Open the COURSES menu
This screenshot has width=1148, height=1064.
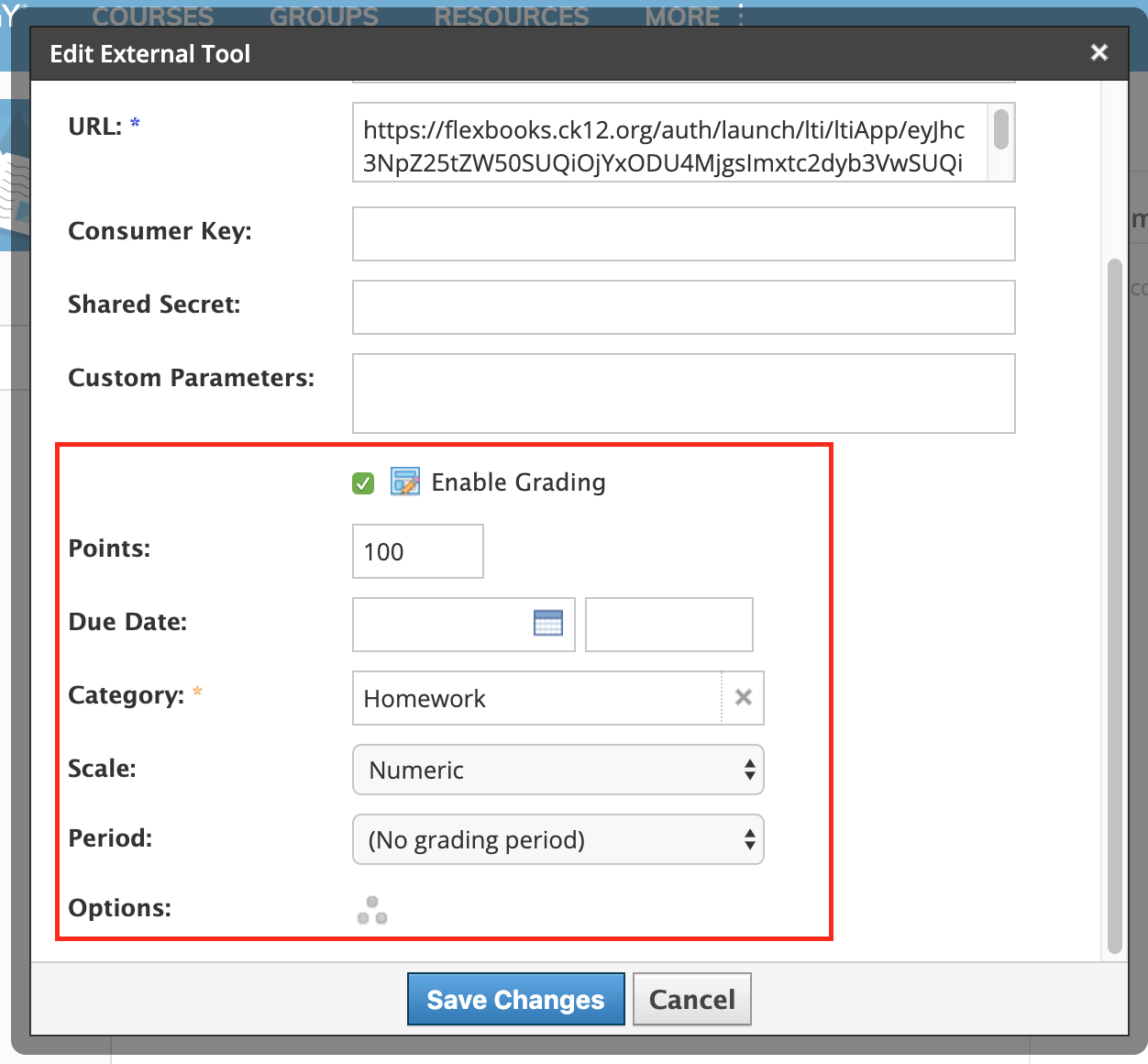(x=153, y=17)
